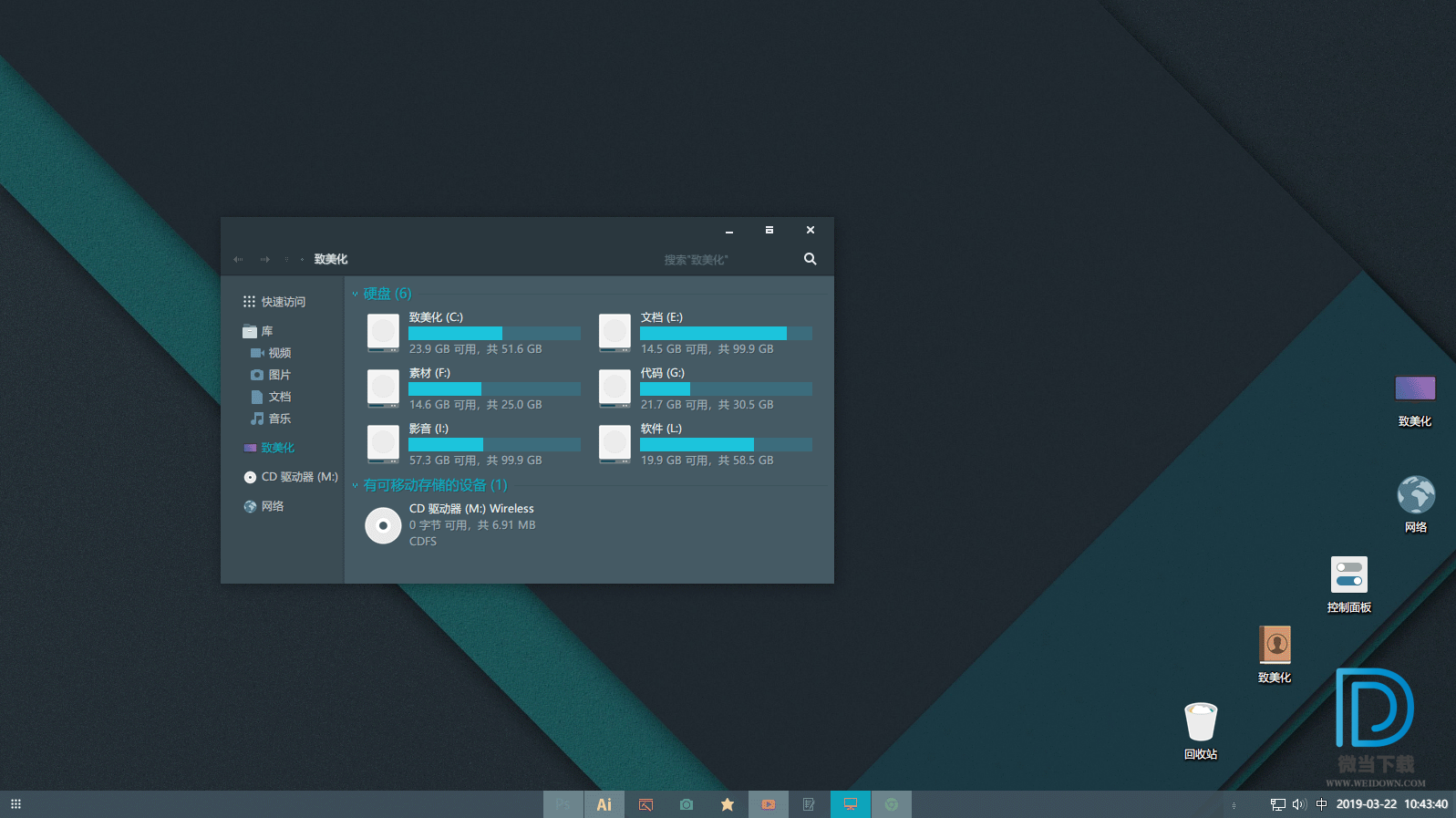Go back using the navigation back arrow
Image resolution: width=1456 pixels, height=818 pixels.
(x=238, y=260)
